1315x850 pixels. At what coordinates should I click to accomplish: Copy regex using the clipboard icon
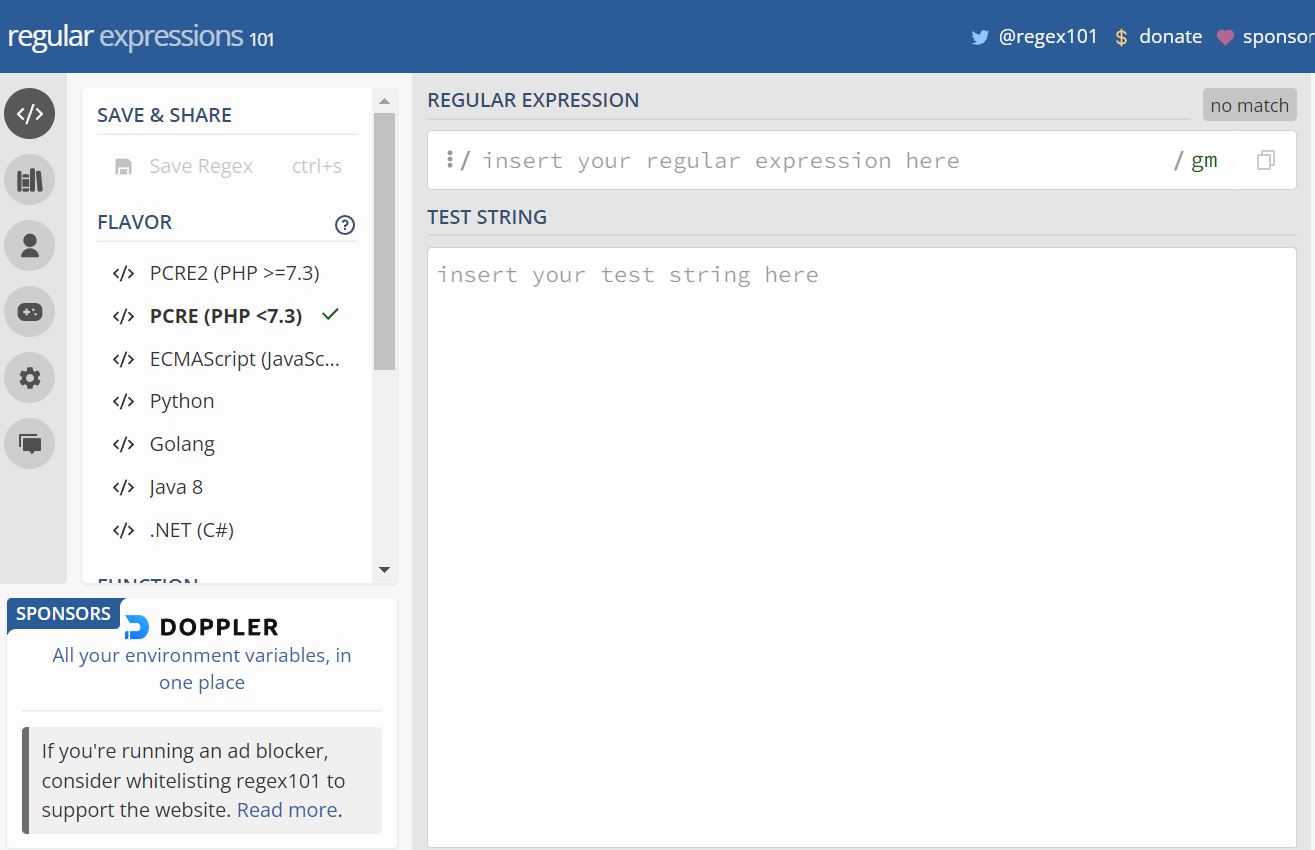[x=1265, y=160]
